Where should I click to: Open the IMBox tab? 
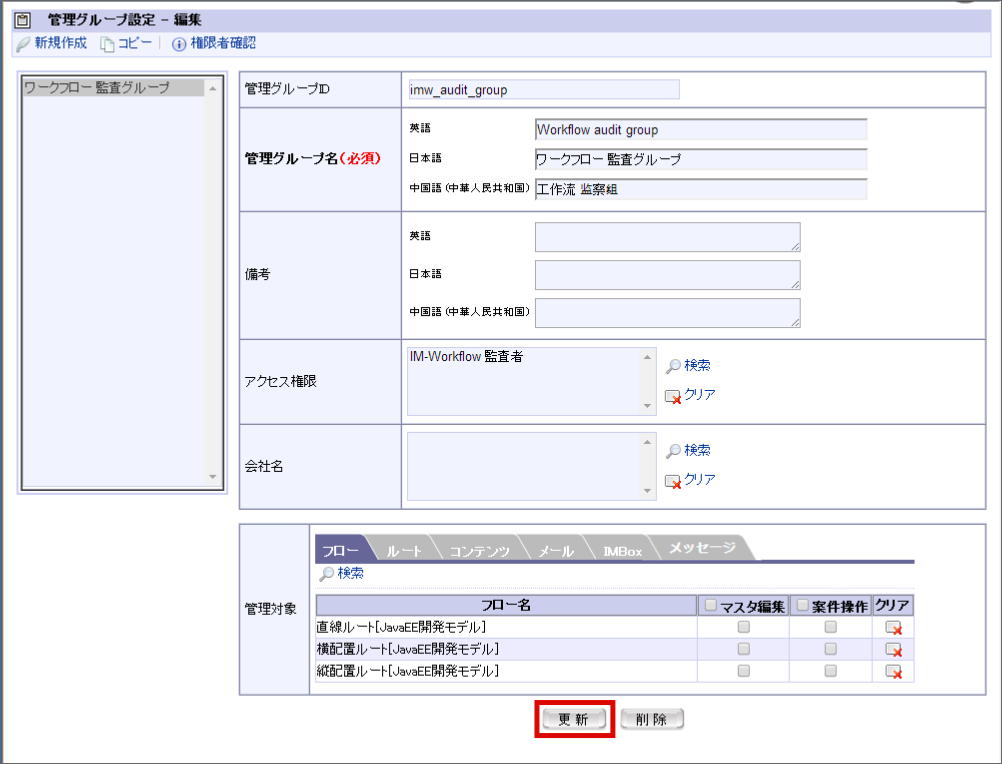click(x=622, y=550)
